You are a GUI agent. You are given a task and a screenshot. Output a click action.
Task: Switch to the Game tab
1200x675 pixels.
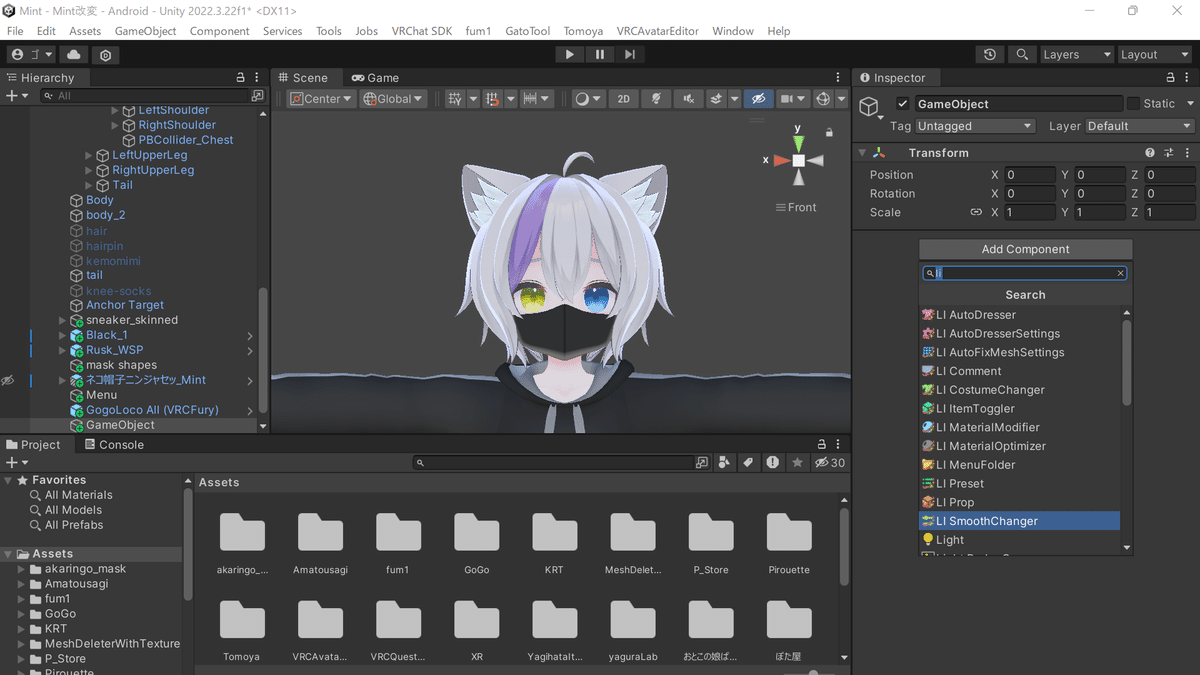tap(375, 78)
